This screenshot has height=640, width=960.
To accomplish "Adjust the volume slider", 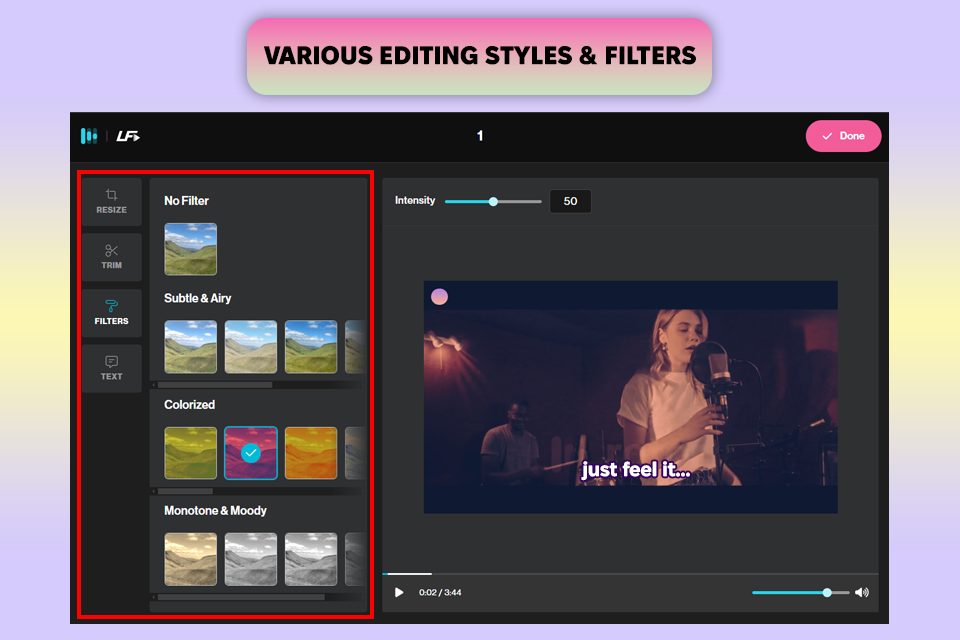I will pyautogui.click(x=800, y=592).
